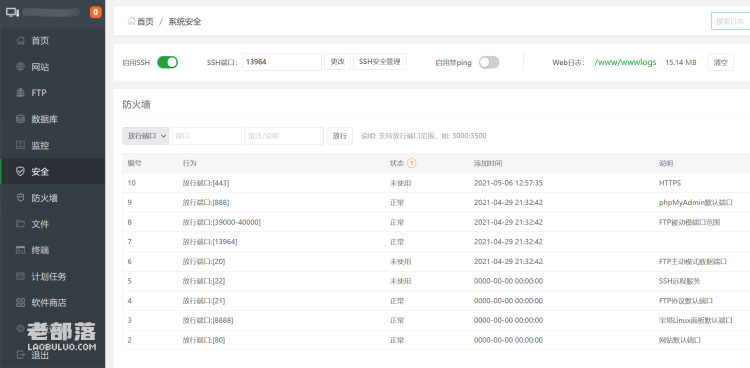
Task: Focus the SSH端口 field showing 13964
Action: click(282, 62)
